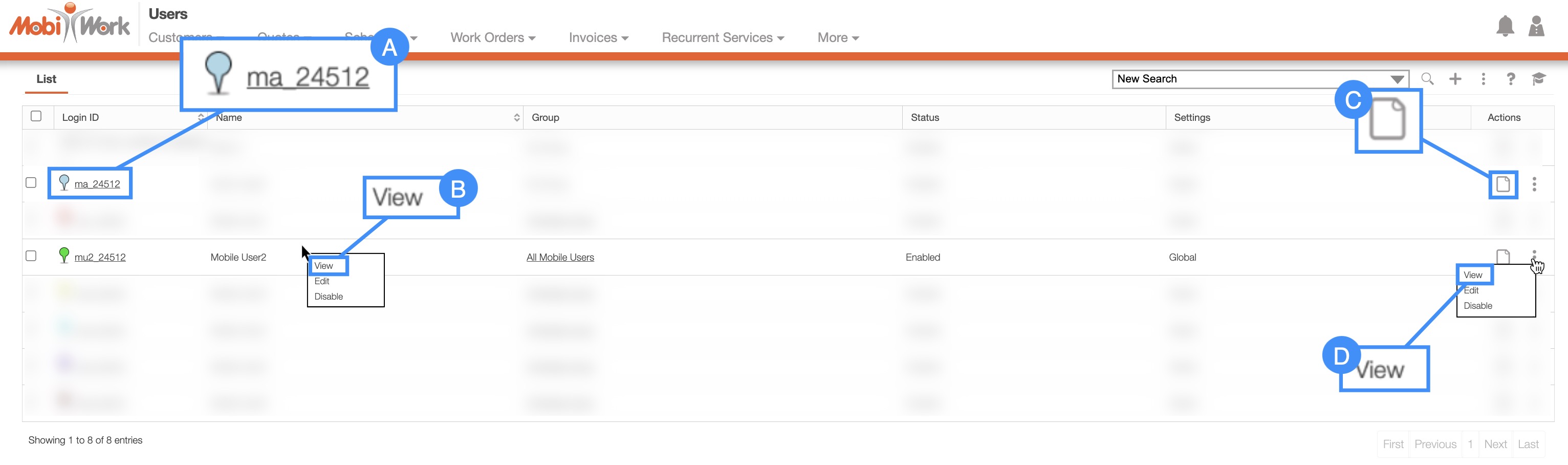Image resolution: width=1568 pixels, height=465 pixels.
Task: Click the toolbar vertical three-dot options icon
Action: click(x=1483, y=79)
